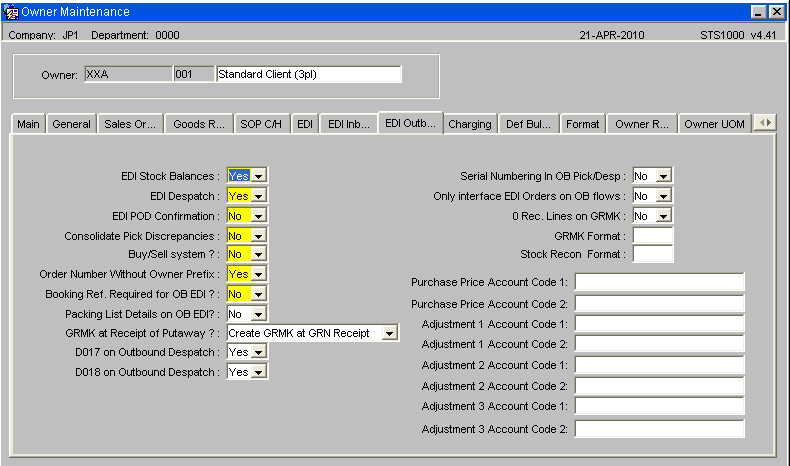
Task: Open D017 on Outbound Despatch dropdown
Action: [x=259, y=352]
